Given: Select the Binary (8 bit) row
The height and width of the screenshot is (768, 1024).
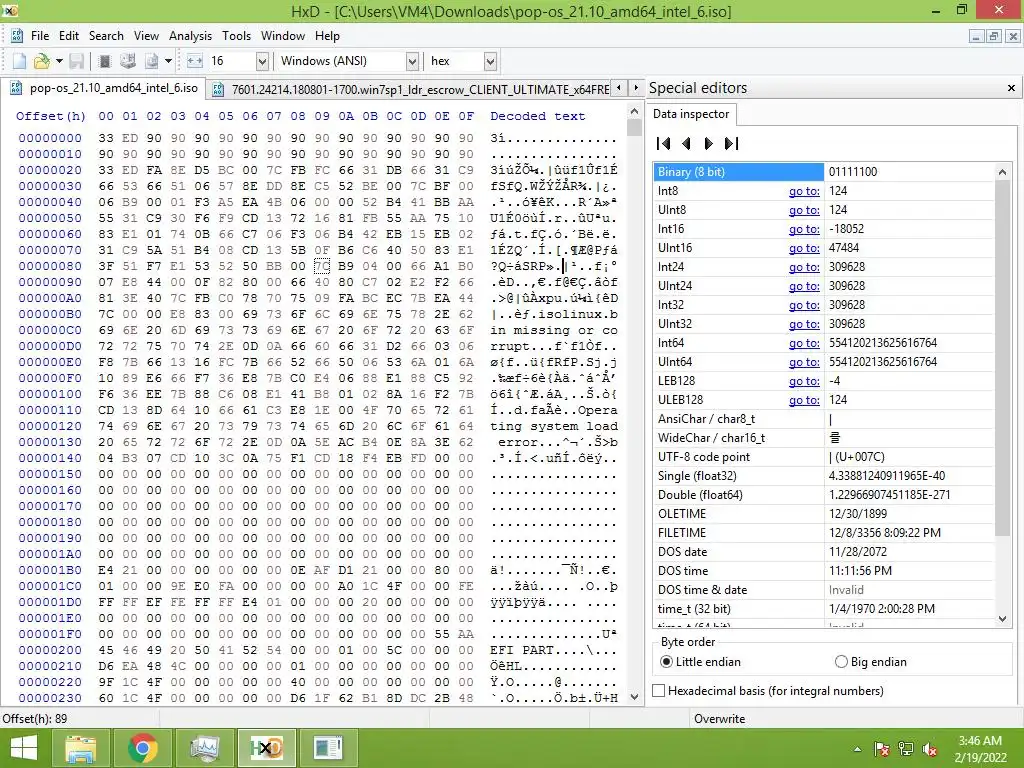Looking at the screenshot, I should click(x=824, y=172).
